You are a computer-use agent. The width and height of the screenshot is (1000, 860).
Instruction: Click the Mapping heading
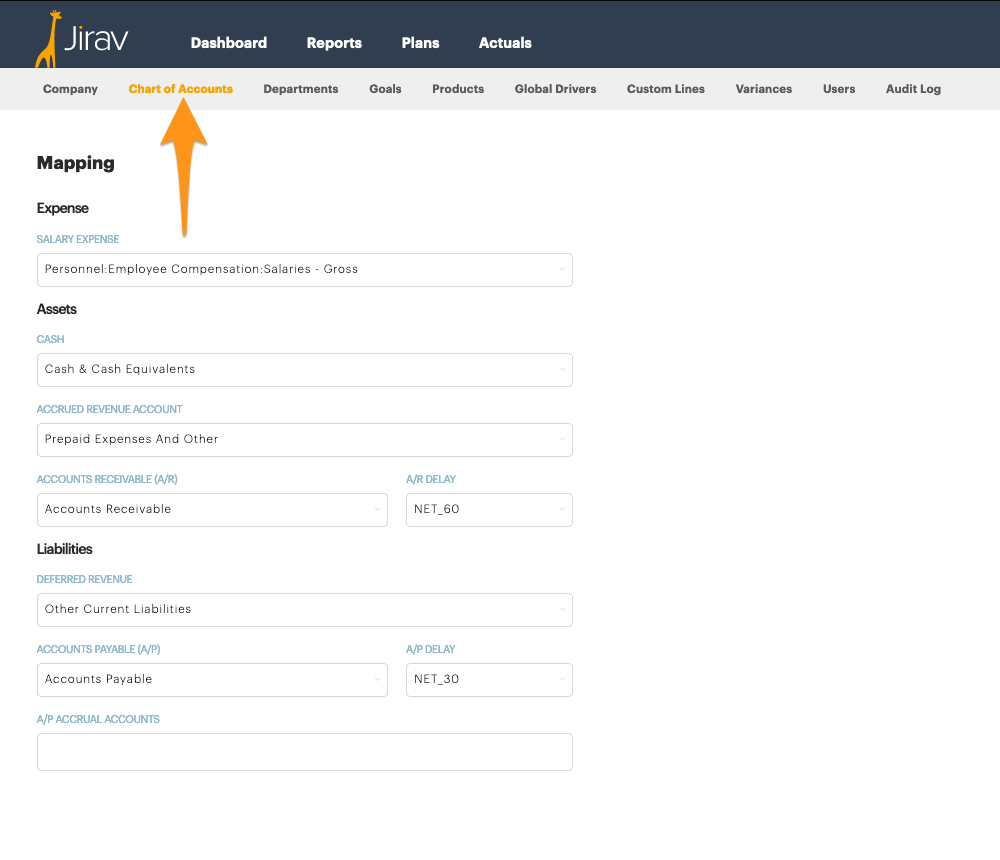(76, 163)
